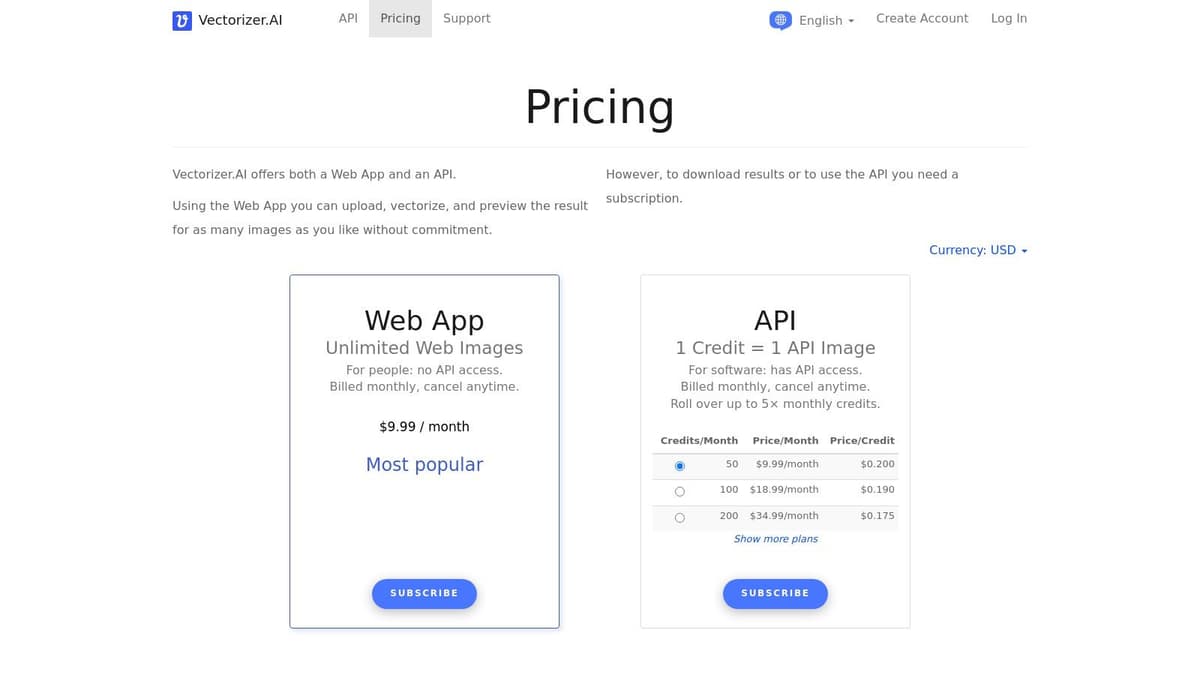
Task: Click the $34.99/month price row
Action: (784, 516)
